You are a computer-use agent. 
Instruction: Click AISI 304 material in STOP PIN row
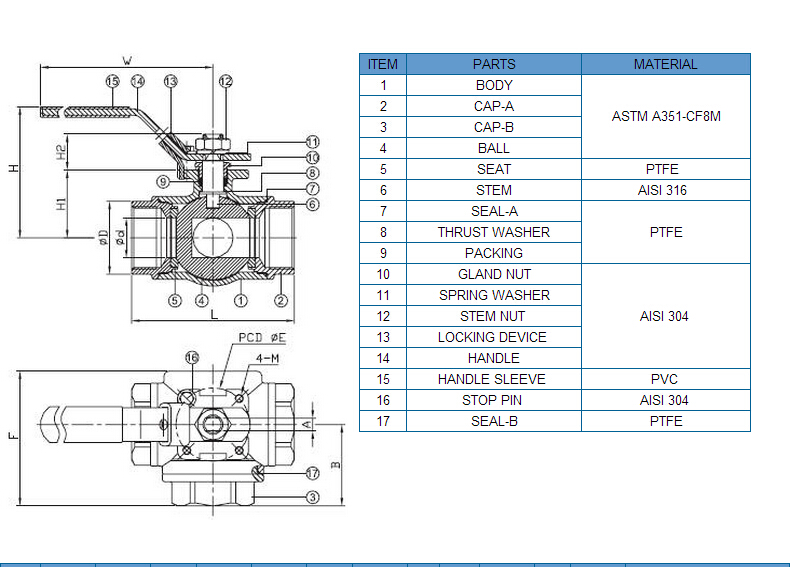pyautogui.click(x=666, y=400)
